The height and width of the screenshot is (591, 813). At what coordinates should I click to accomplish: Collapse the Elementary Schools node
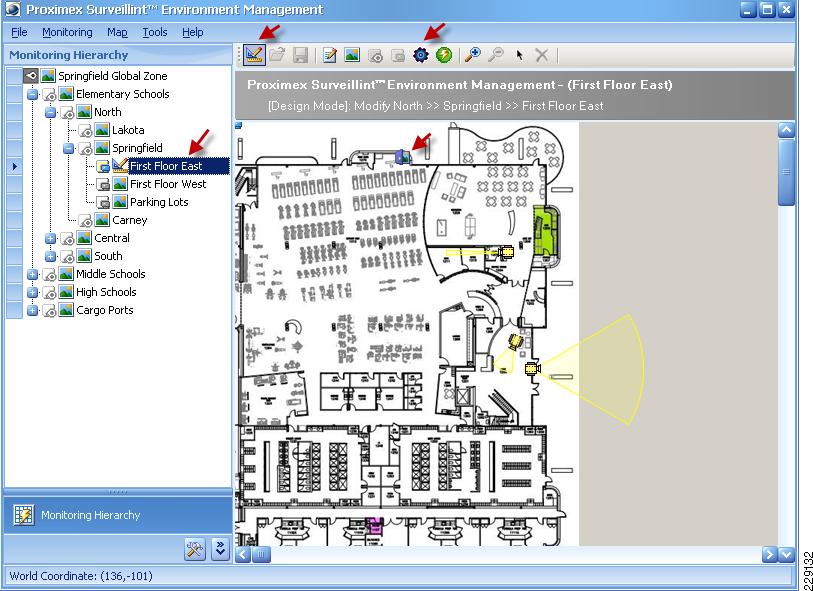[32, 94]
